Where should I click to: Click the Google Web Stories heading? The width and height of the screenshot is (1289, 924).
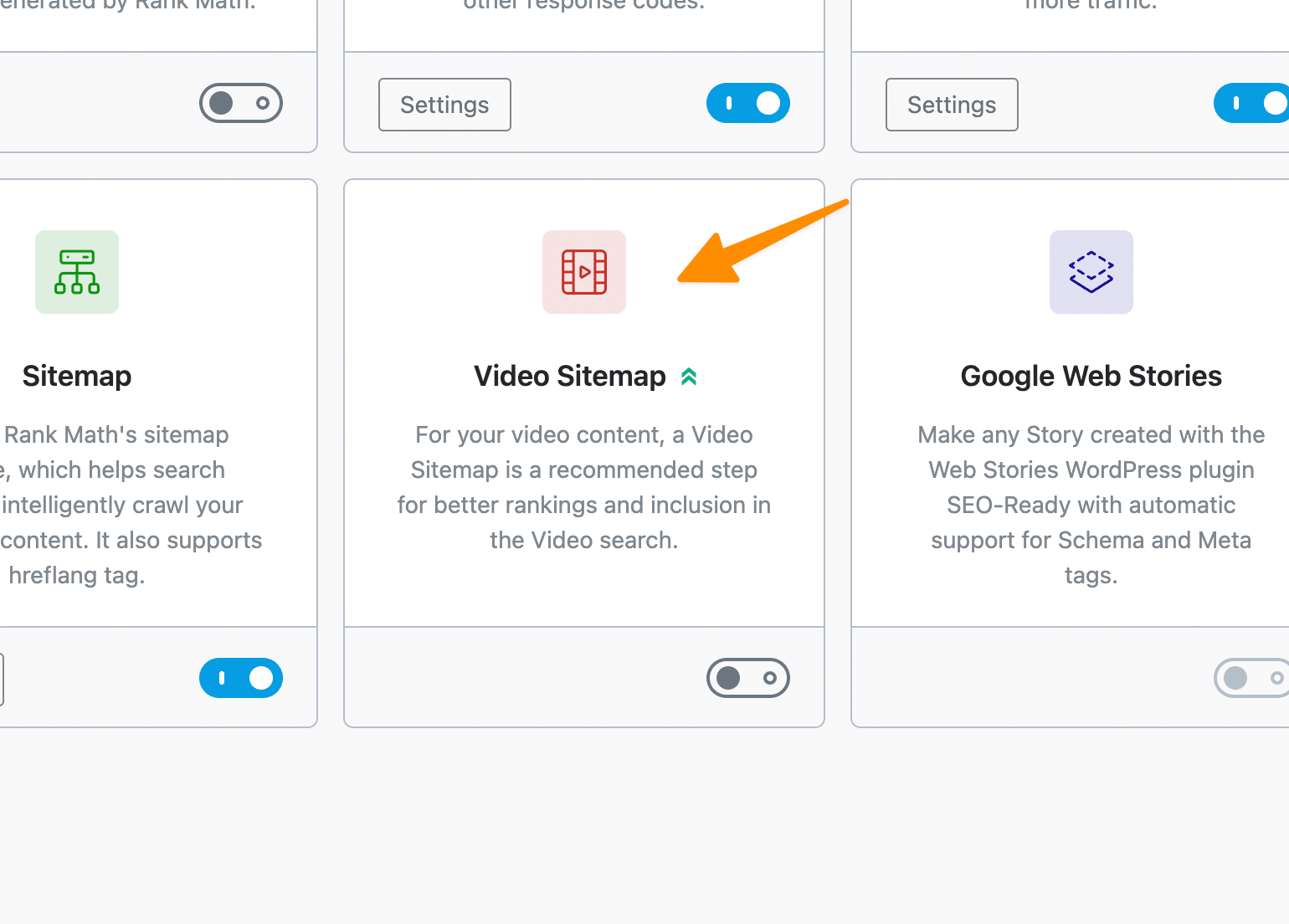(1091, 377)
